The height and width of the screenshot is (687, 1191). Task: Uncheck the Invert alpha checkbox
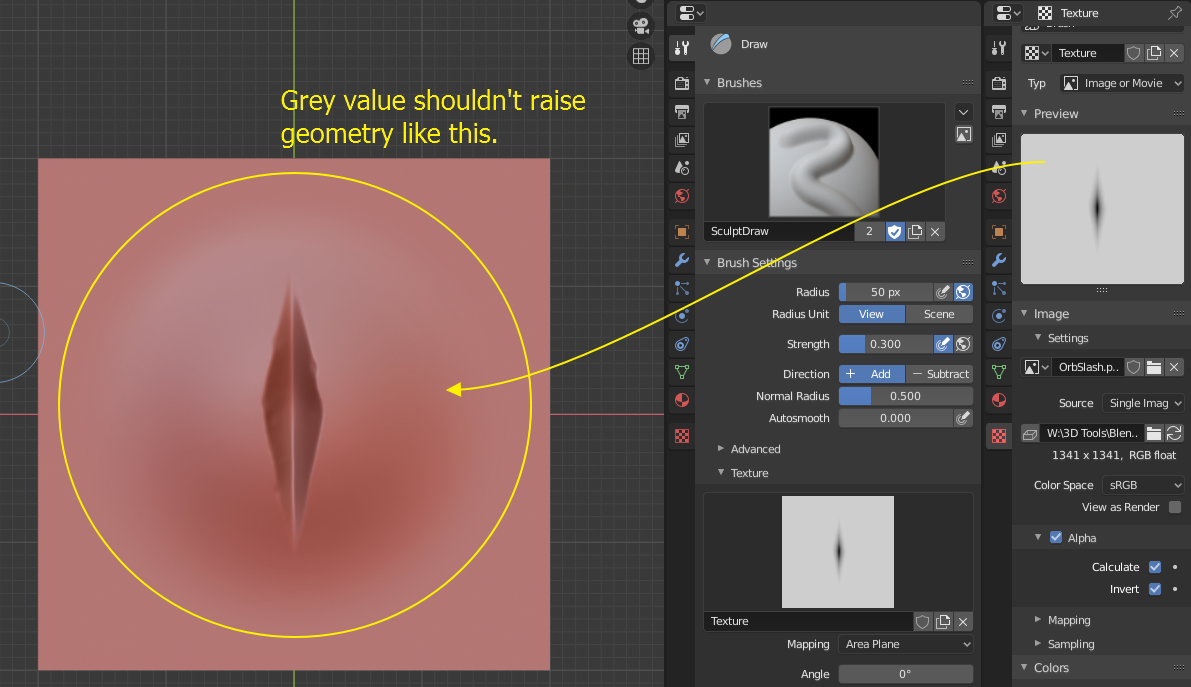click(1155, 589)
